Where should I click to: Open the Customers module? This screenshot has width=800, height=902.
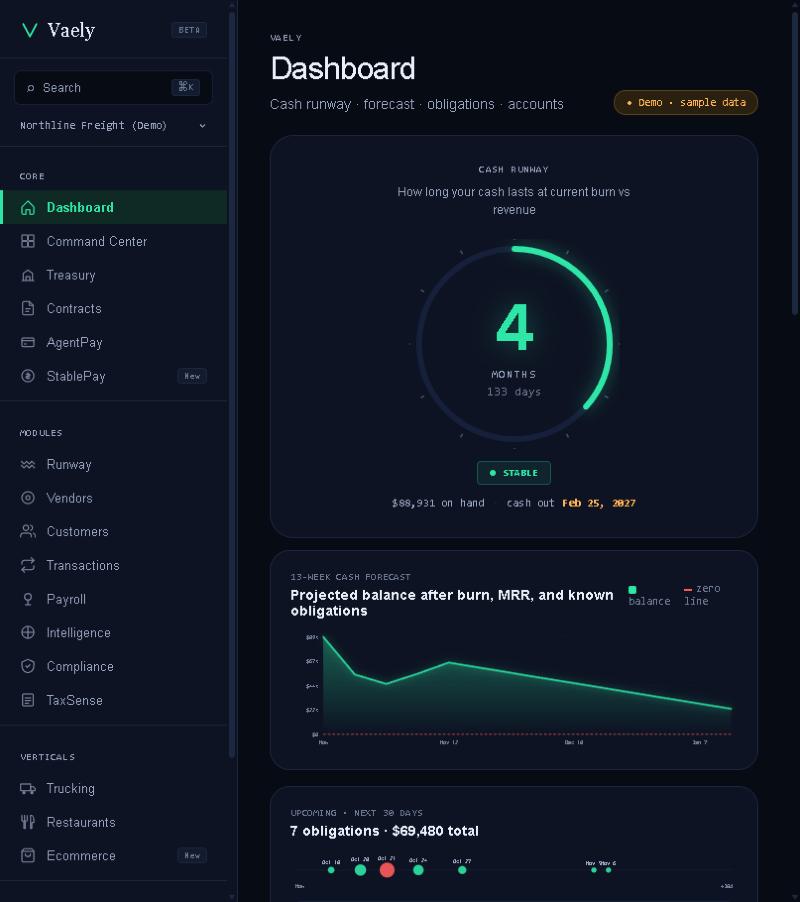114,532
